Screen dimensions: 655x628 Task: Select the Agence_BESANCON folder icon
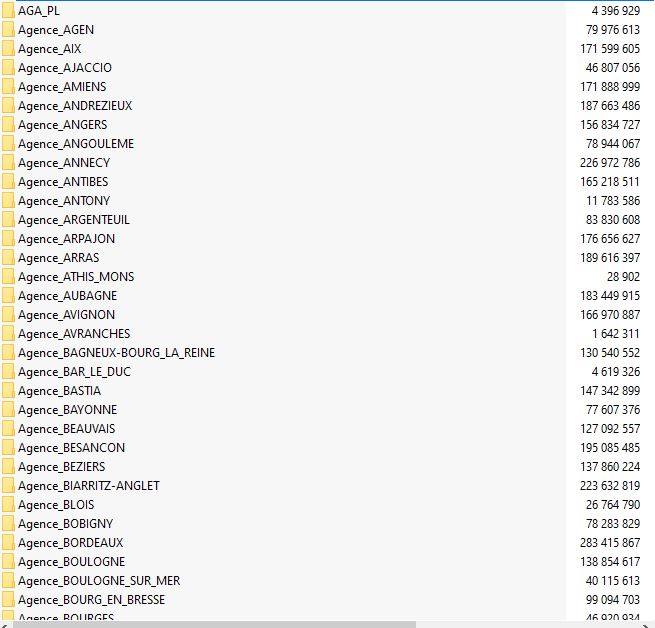(x=8, y=448)
